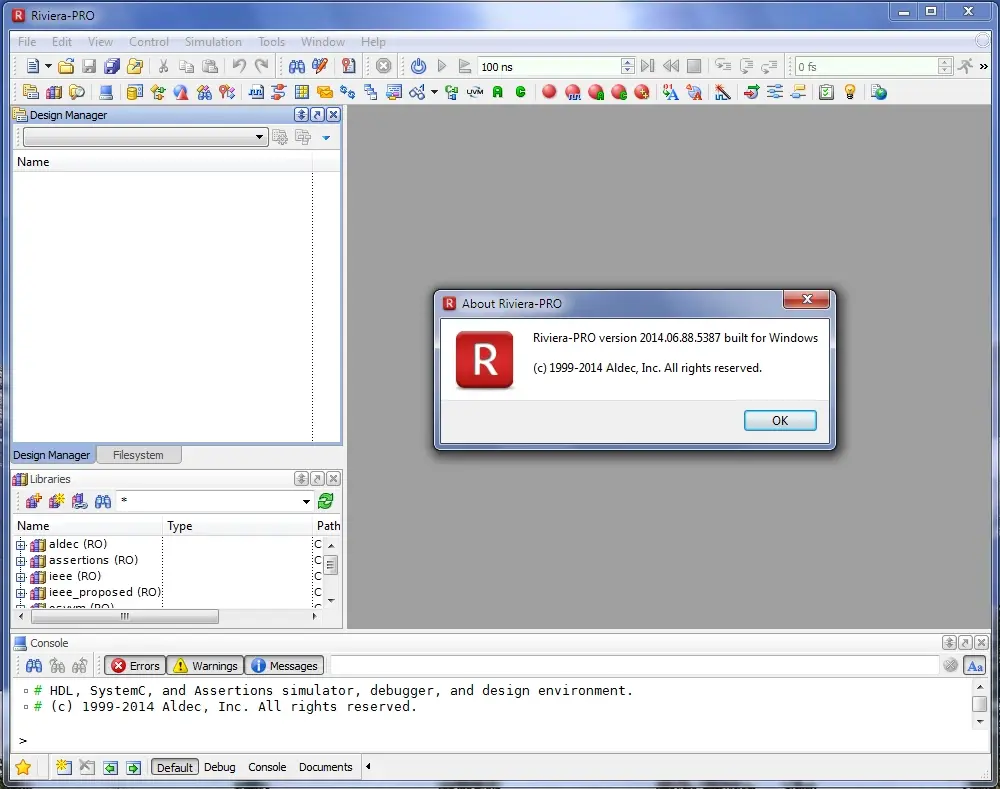Click the red ball with plus icon
This screenshot has height=789, width=1000.
coord(642,92)
